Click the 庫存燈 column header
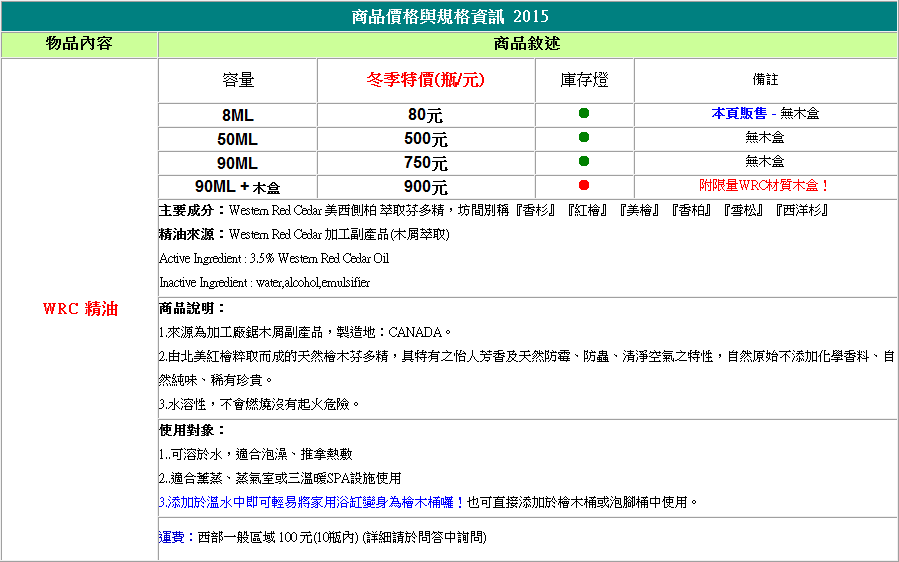Viewport: 899px width, 562px height. click(x=584, y=80)
